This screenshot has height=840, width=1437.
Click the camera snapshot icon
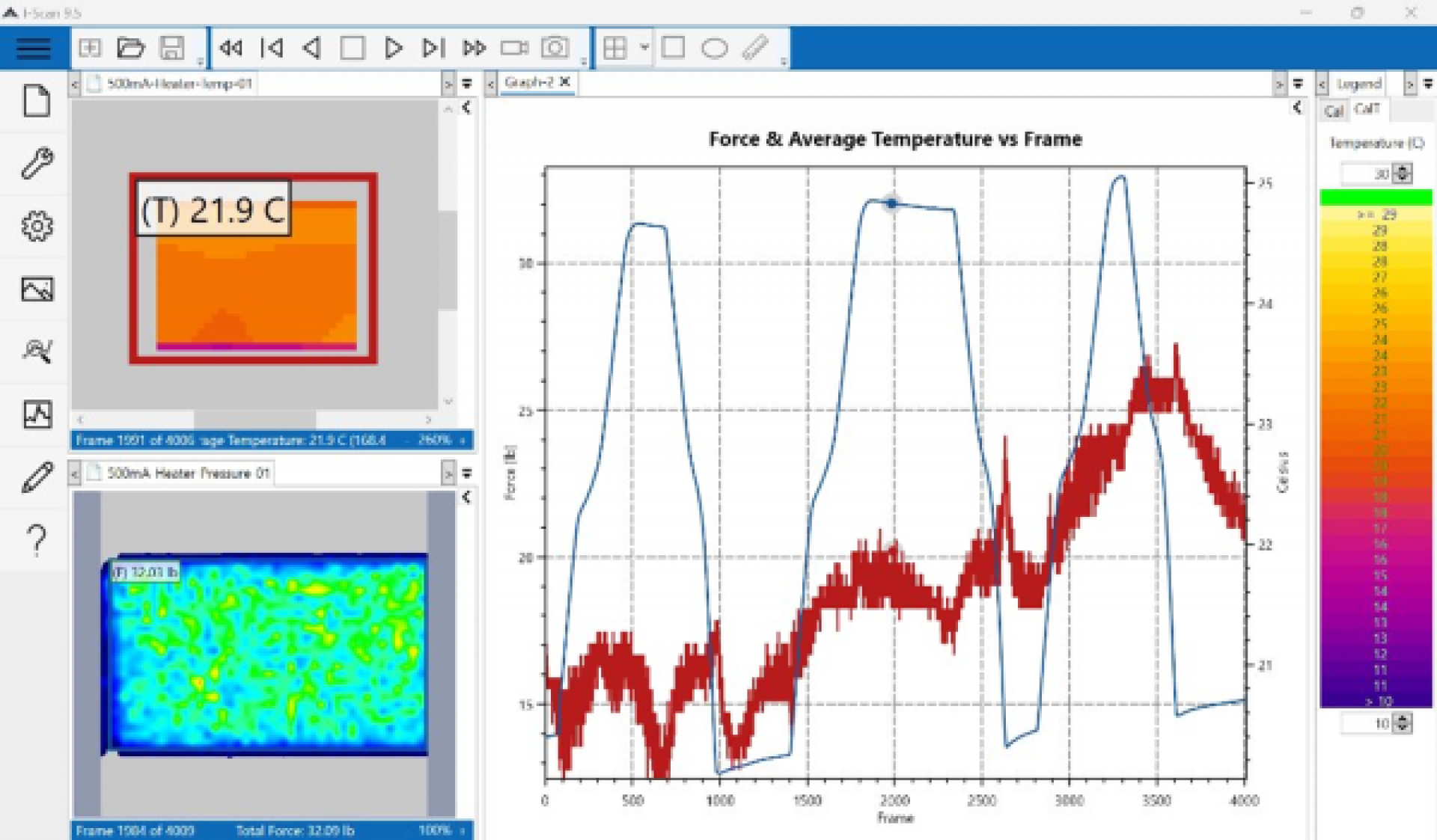pos(555,49)
